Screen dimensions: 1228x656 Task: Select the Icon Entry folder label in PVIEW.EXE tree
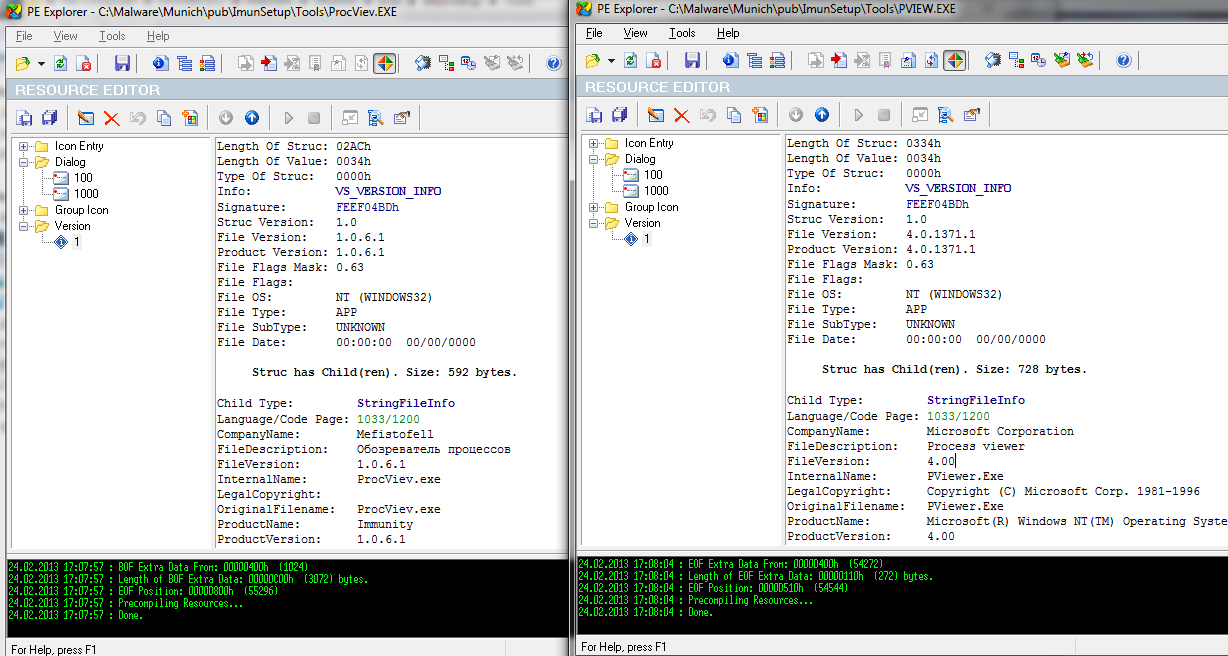coord(649,143)
